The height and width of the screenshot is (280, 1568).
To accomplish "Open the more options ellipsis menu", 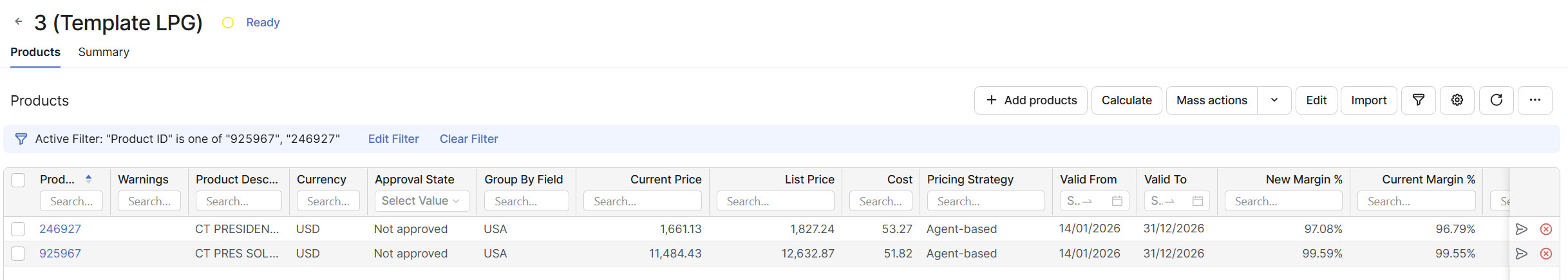I will click(1535, 100).
